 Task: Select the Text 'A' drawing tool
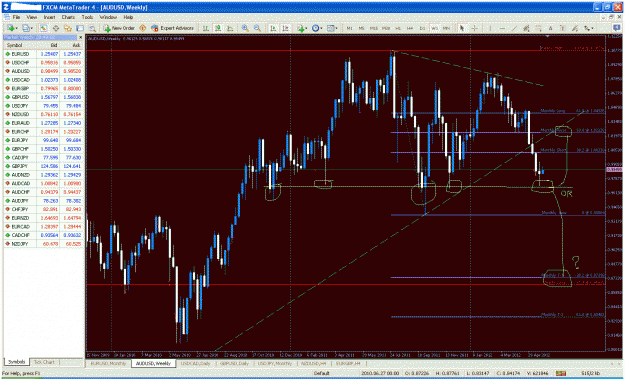coord(550,28)
